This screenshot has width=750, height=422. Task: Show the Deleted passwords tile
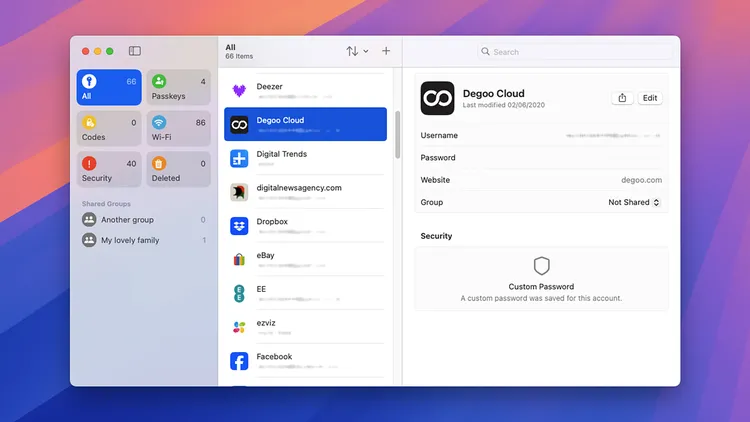coord(178,170)
